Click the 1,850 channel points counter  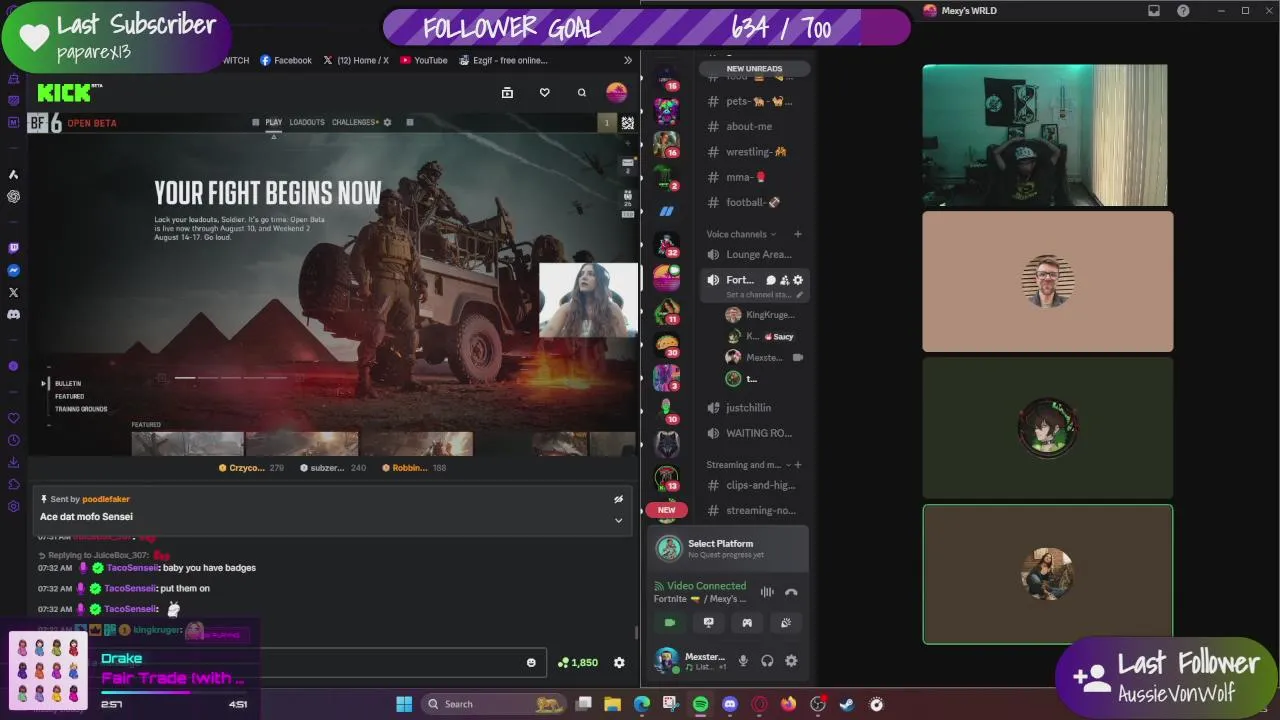(x=578, y=662)
